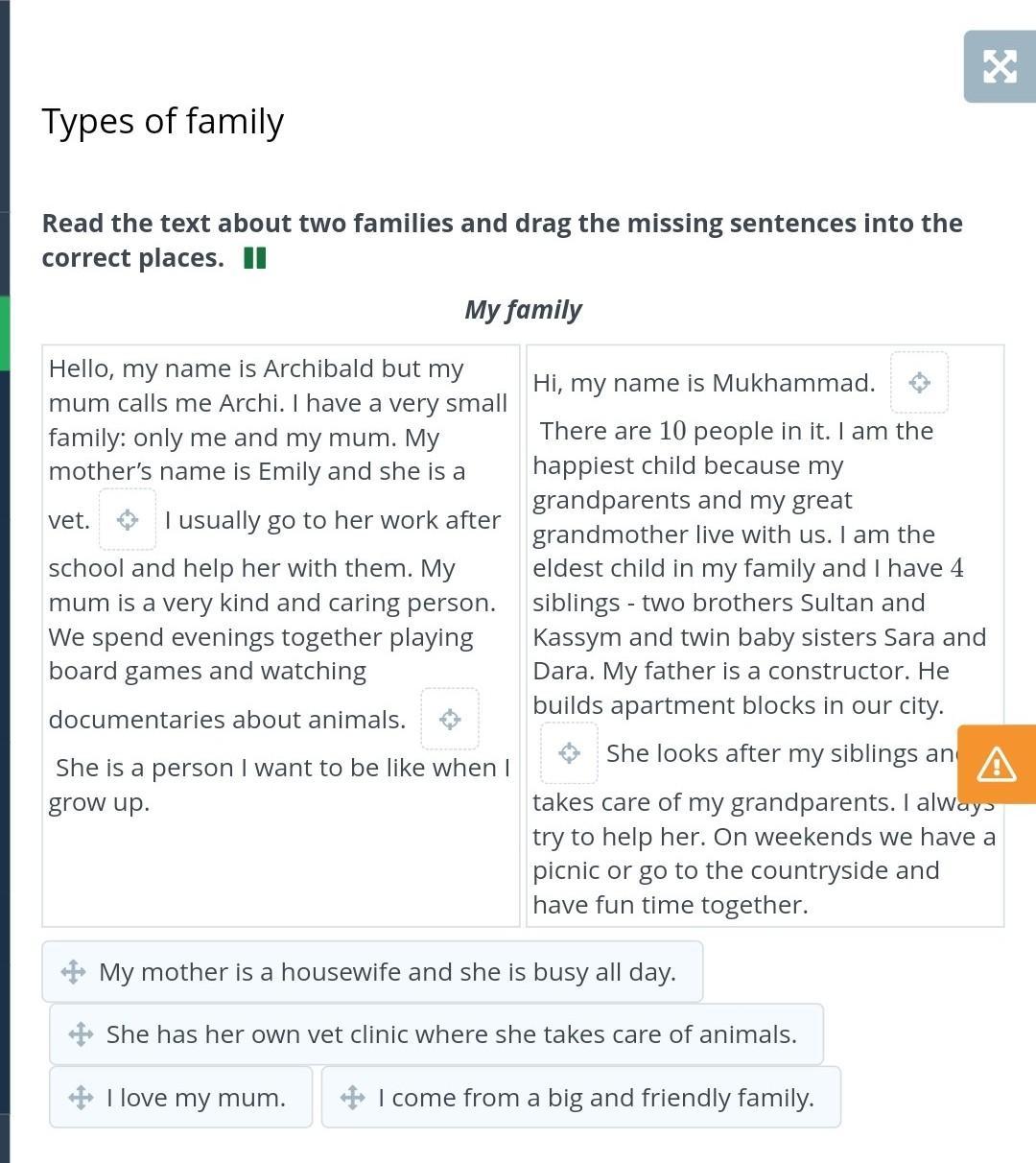The height and width of the screenshot is (1163, 1036).
Task: Select the "I love my mum." sentence text
Action: pyautogui.click(x=196, y=1098)
